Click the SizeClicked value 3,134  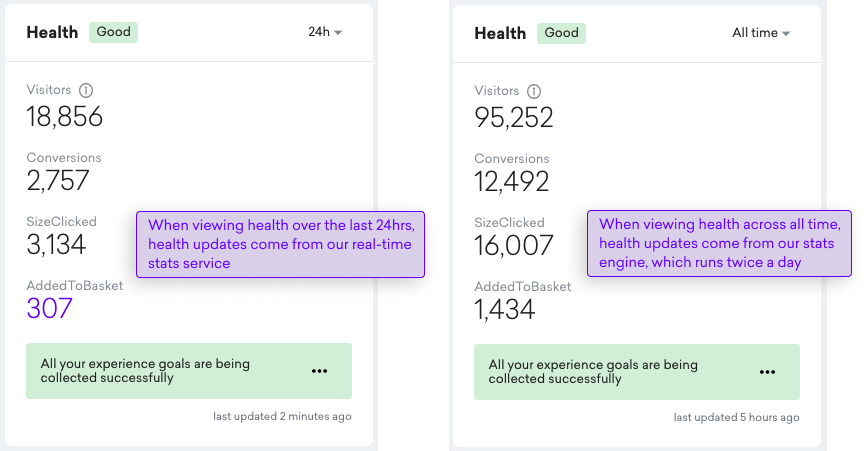[56, 245]
